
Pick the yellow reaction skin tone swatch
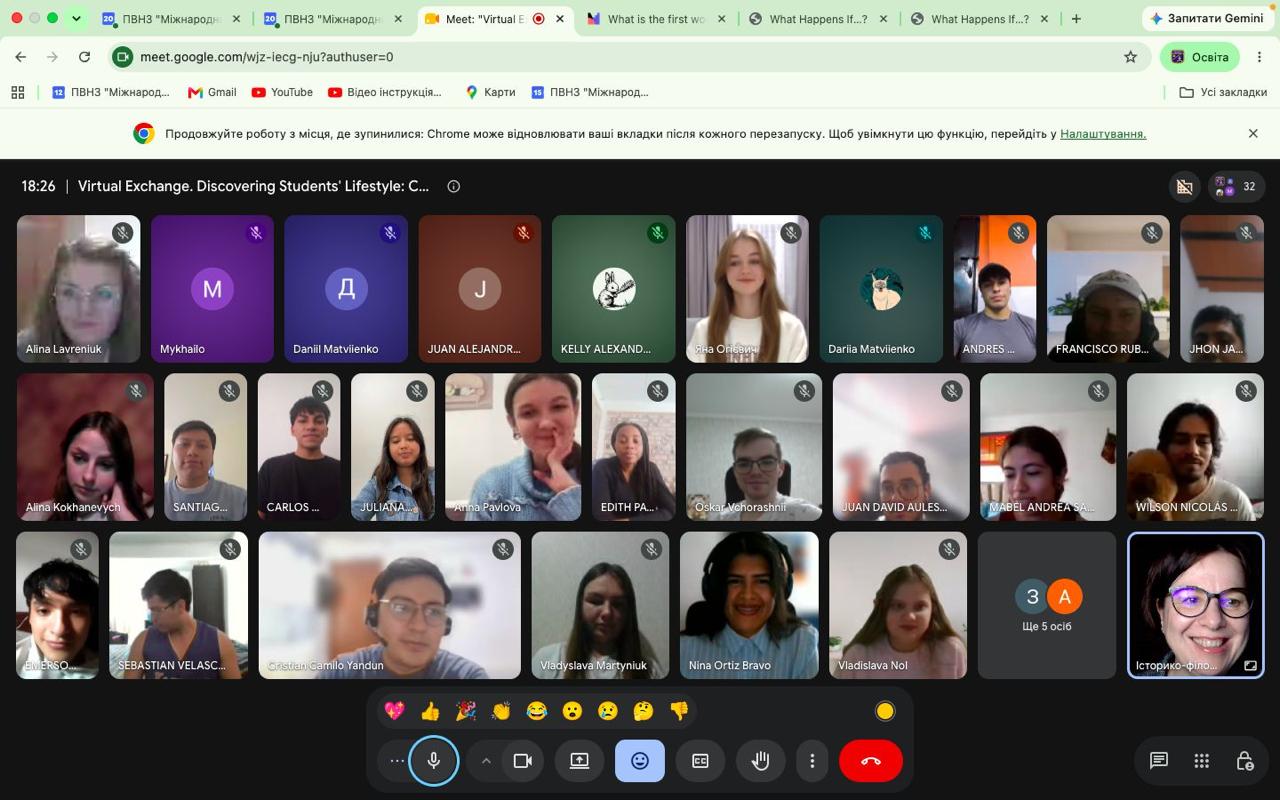tap(885, 711)
